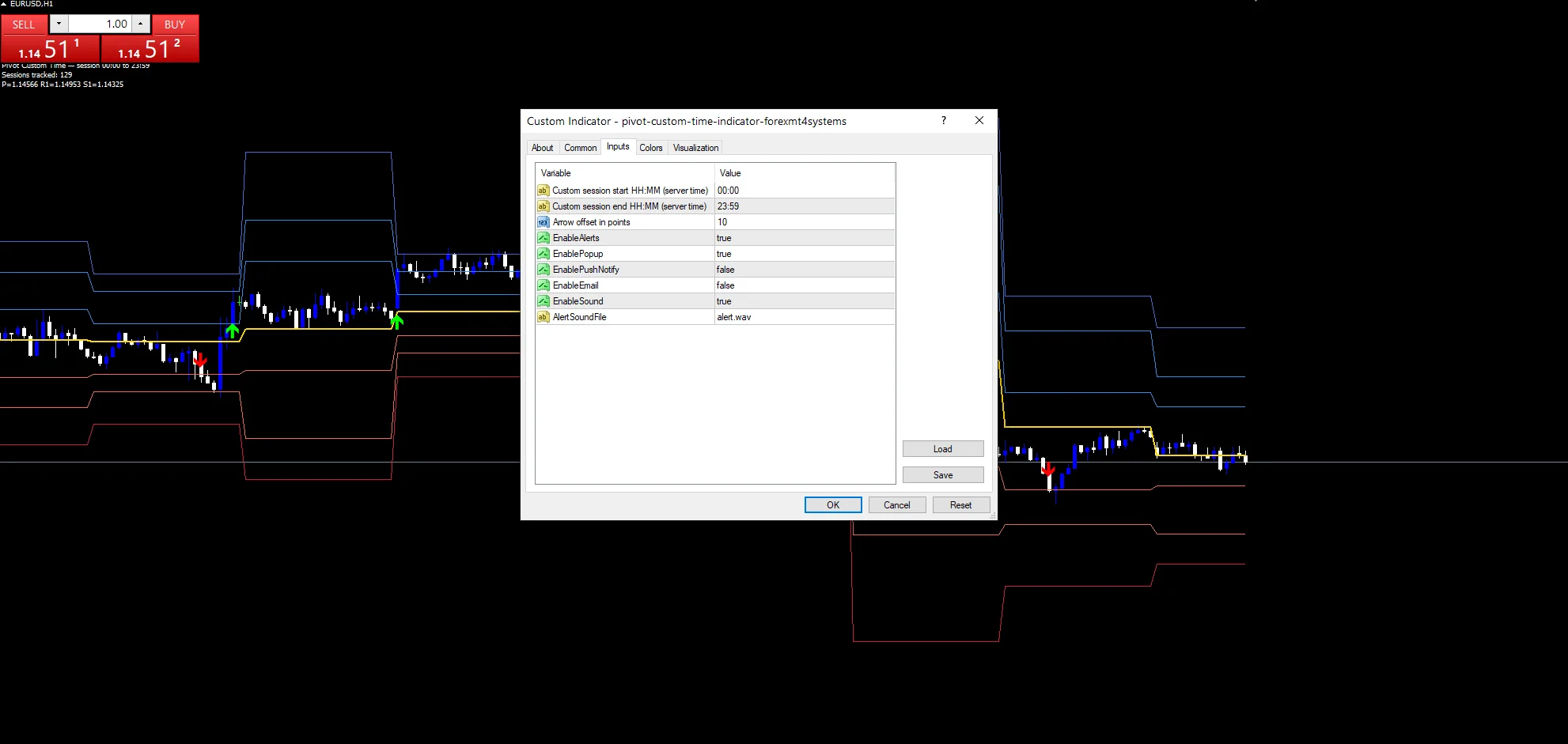Toggle the EnableSound value true
The height and width of the screenshot is (744, 1568).
805,301
